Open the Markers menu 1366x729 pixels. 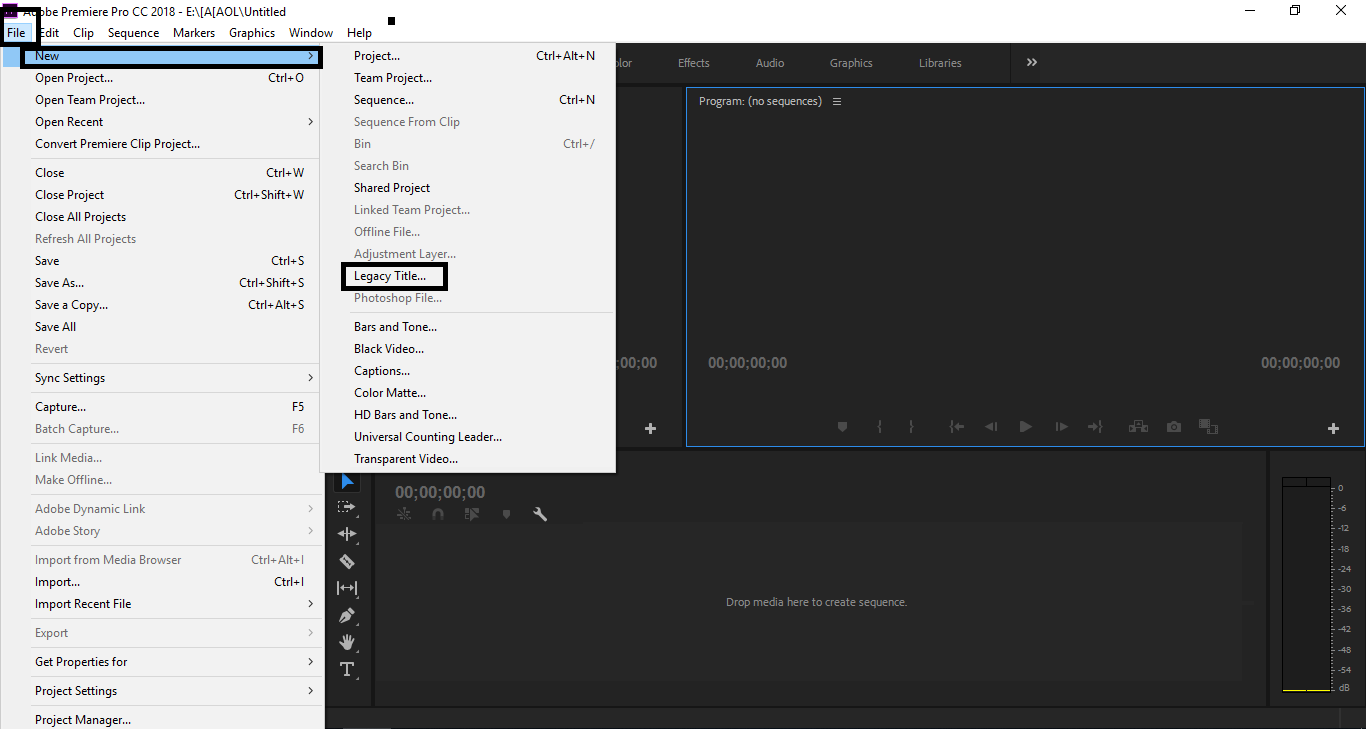(x=194, y=33)
